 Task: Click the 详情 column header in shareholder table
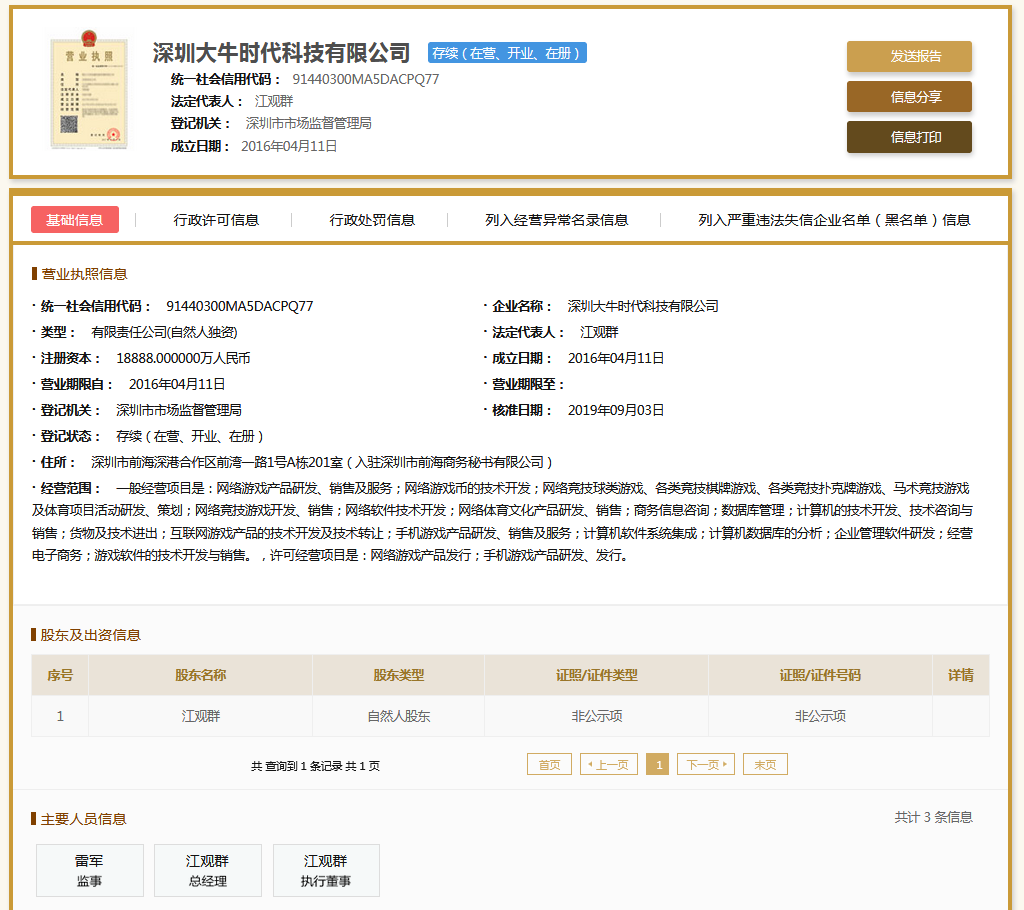960,675
